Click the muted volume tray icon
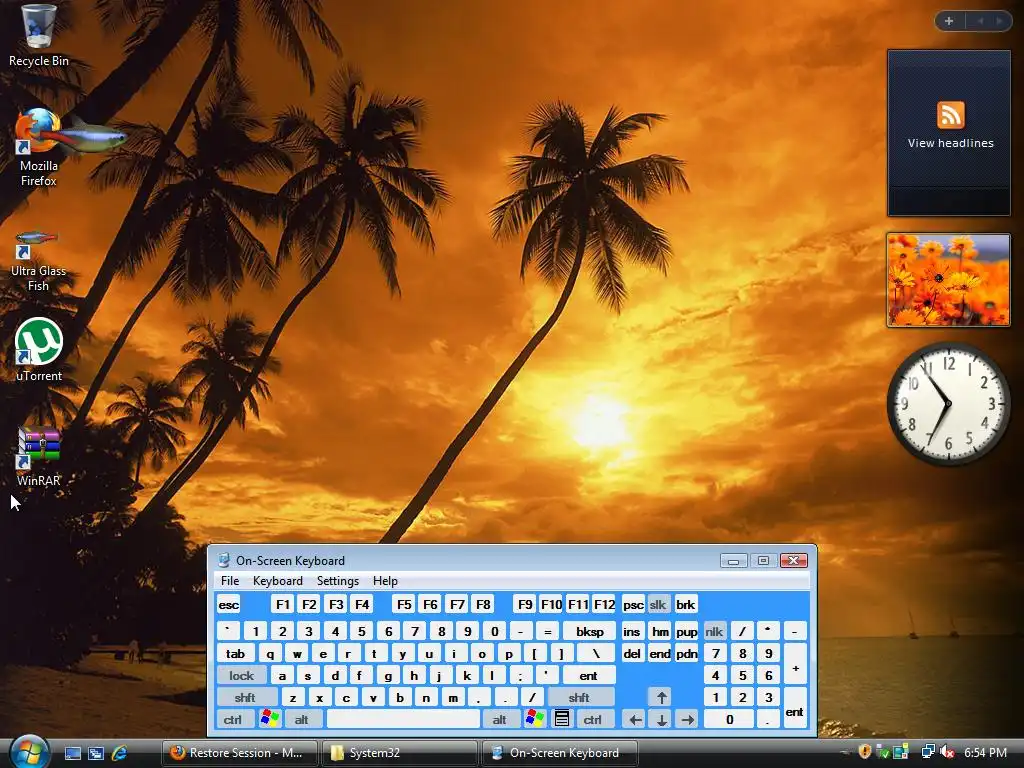The image size is (1024, 768). click(947, 752)
